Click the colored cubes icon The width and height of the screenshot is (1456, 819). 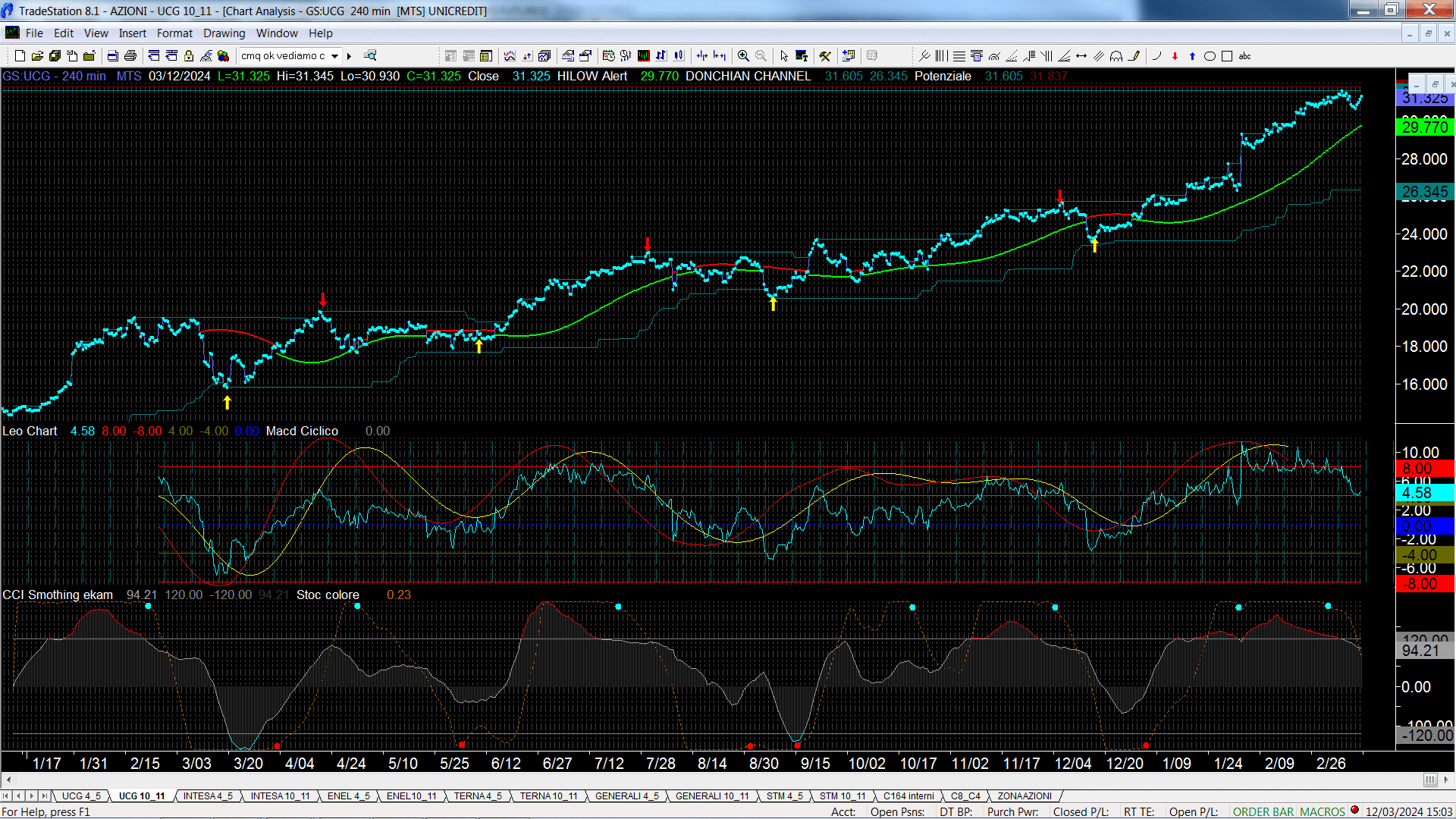tap(223, 55)
